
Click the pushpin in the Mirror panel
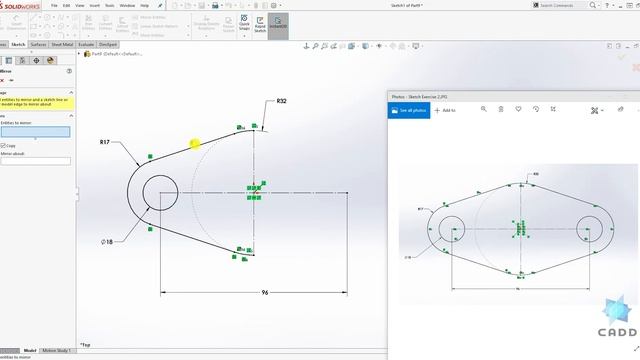(11, 80)
